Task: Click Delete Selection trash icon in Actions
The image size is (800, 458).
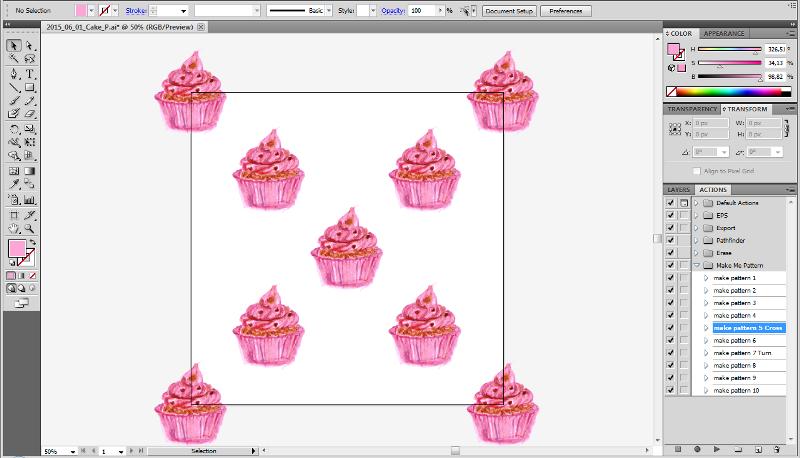Action: click(777, 449)
